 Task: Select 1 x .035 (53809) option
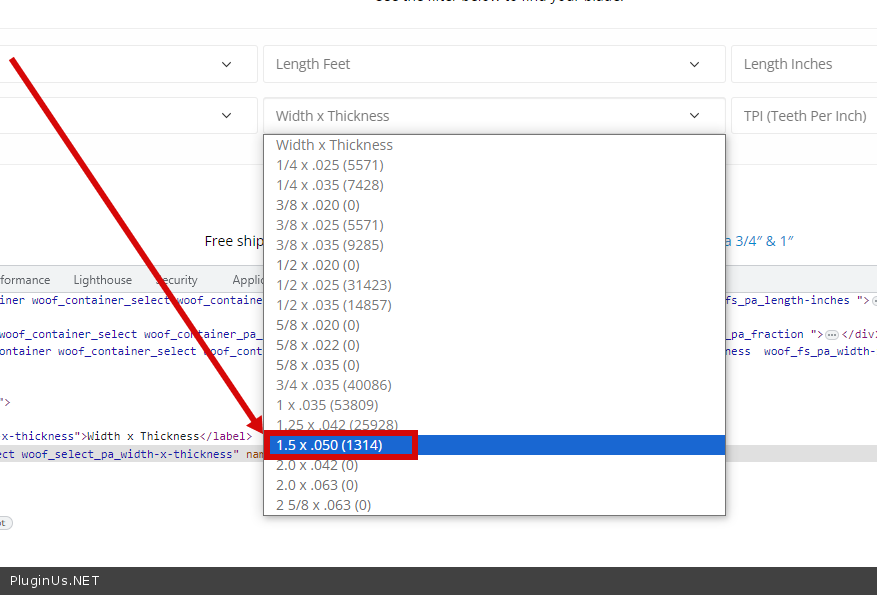[327, 405]
